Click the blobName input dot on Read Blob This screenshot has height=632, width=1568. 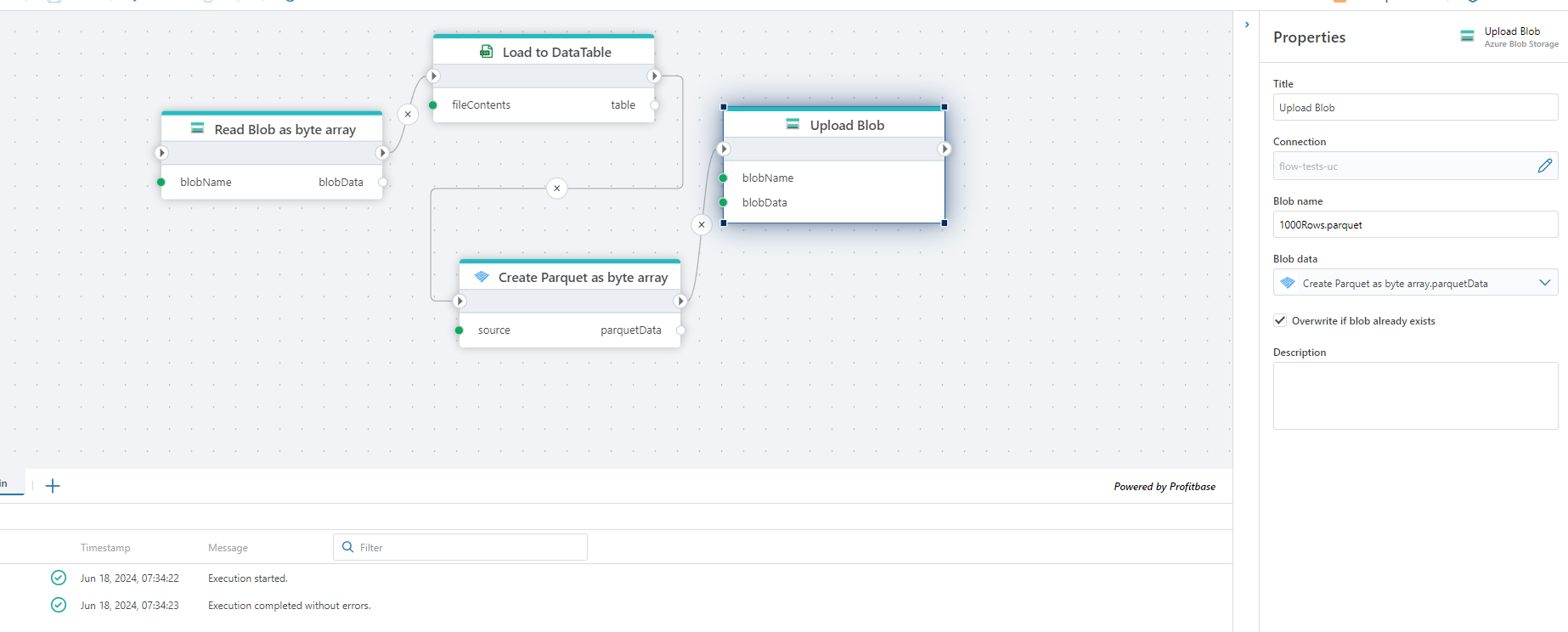(x=161, y=182)
